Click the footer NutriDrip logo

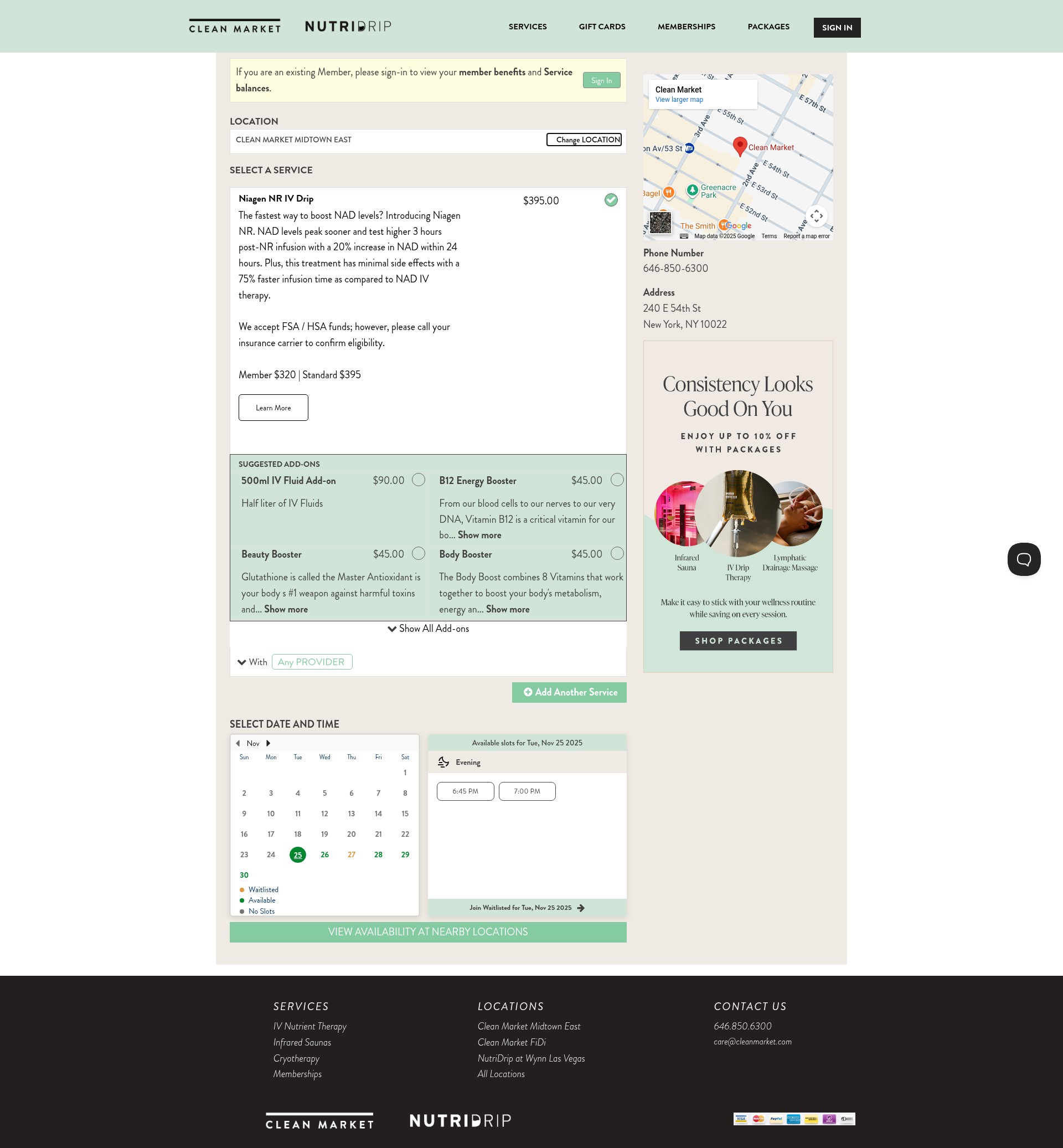click(x=460, y=1120)
